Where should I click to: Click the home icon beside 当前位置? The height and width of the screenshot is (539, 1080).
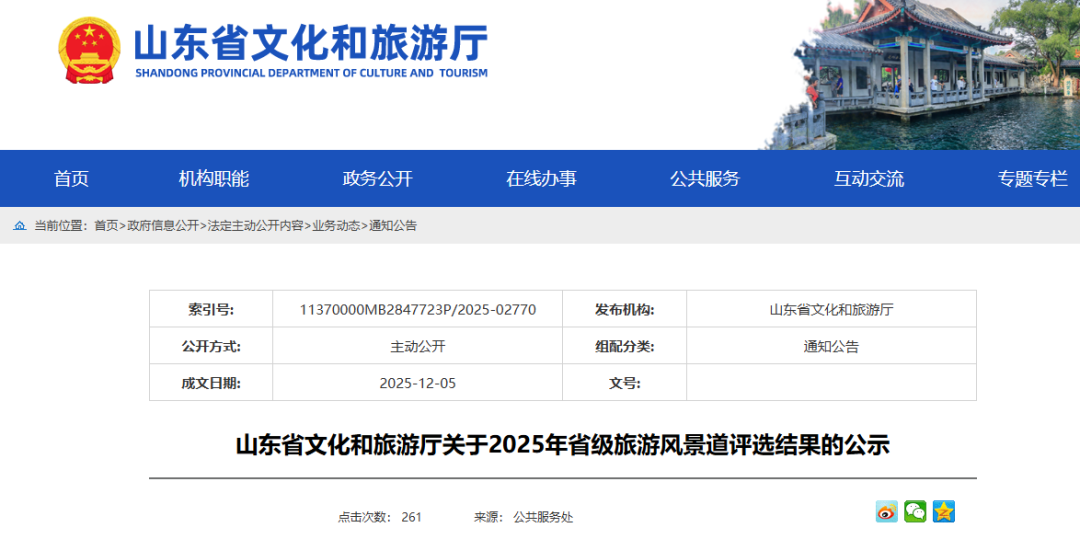click(20, 226)
